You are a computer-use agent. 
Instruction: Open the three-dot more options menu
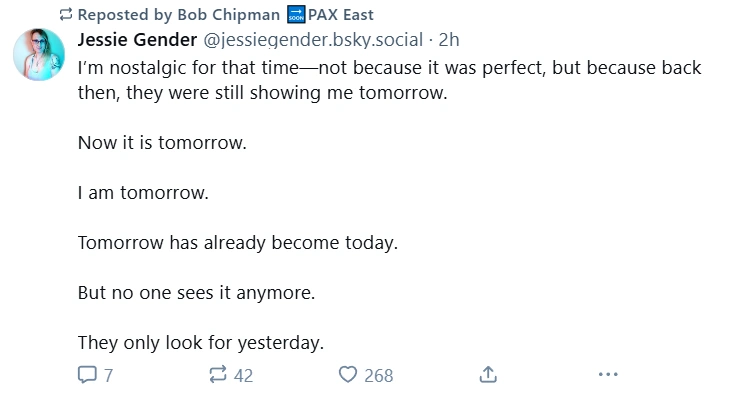[x=608, y=374]
